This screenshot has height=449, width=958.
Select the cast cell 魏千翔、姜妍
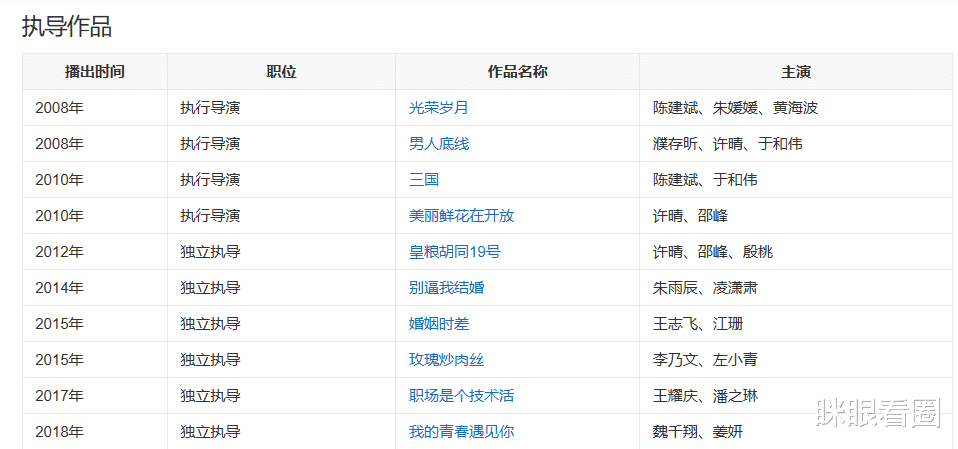(698, 432)
